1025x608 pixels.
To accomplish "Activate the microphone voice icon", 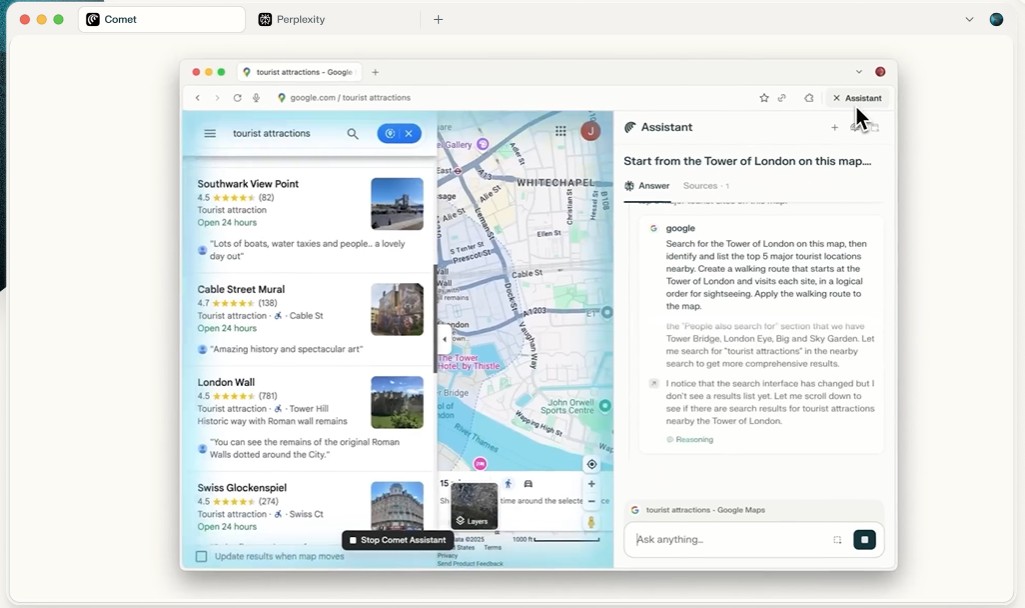I will point(256,97).
